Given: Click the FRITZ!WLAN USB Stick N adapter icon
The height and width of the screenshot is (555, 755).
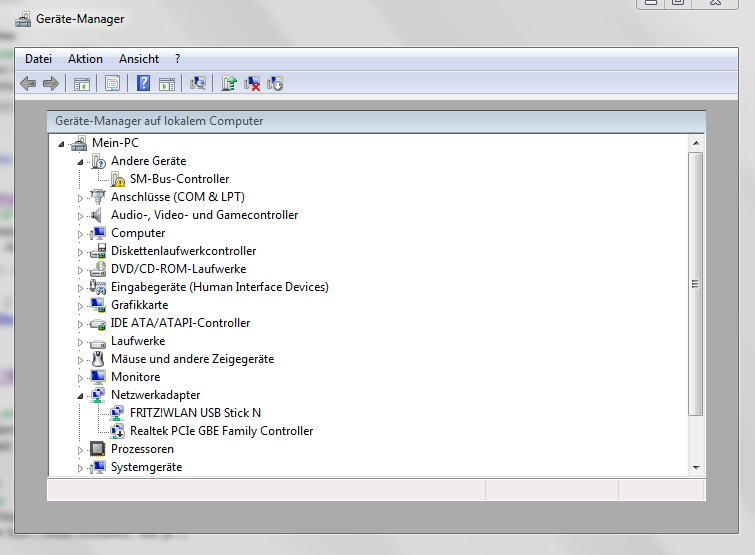Looking at the screenshot, I should click(117, 413).
